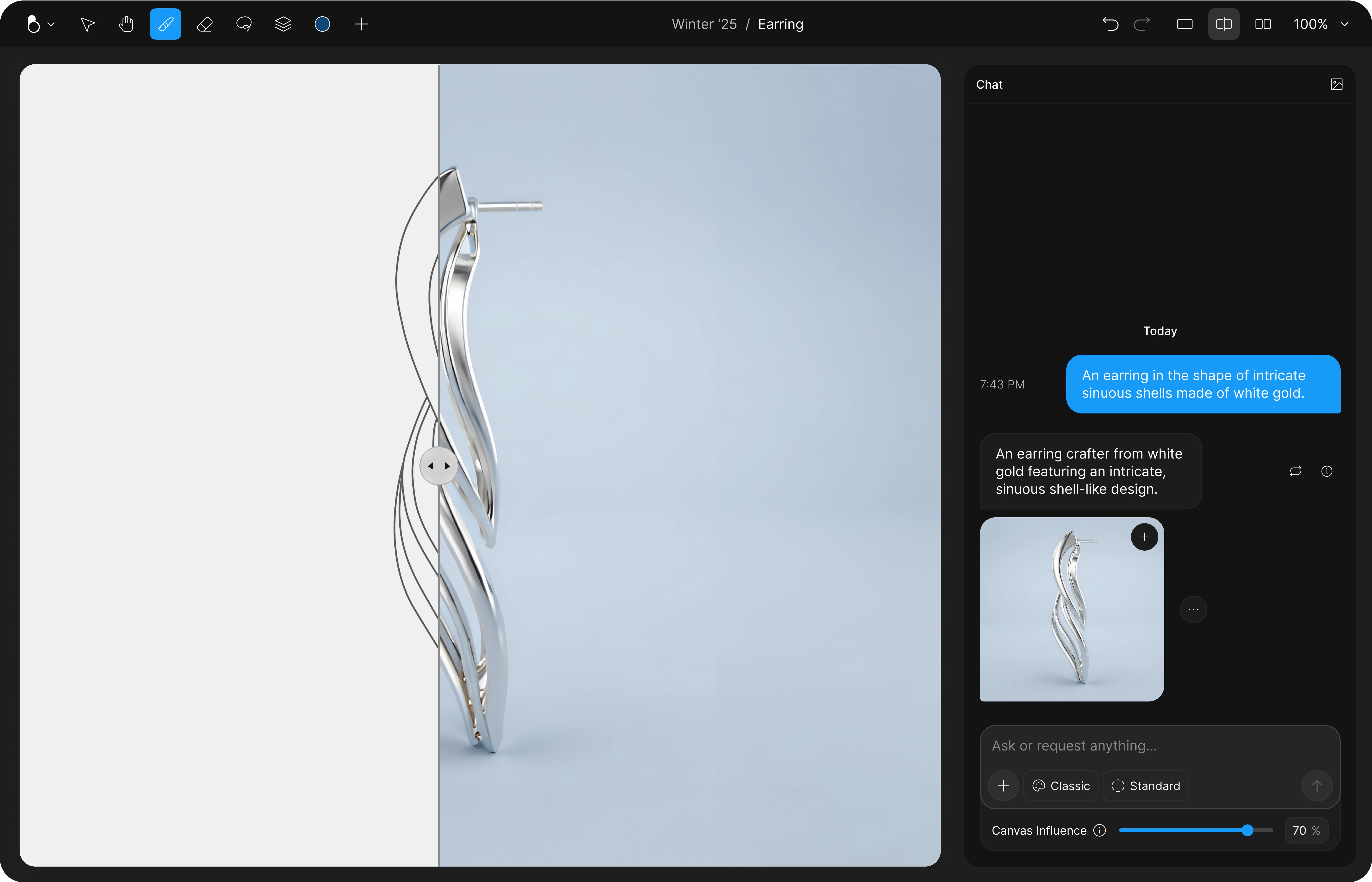The image size is (1372, 882).
Task: Open the Standard quality selector
Action: point(1146,786)
